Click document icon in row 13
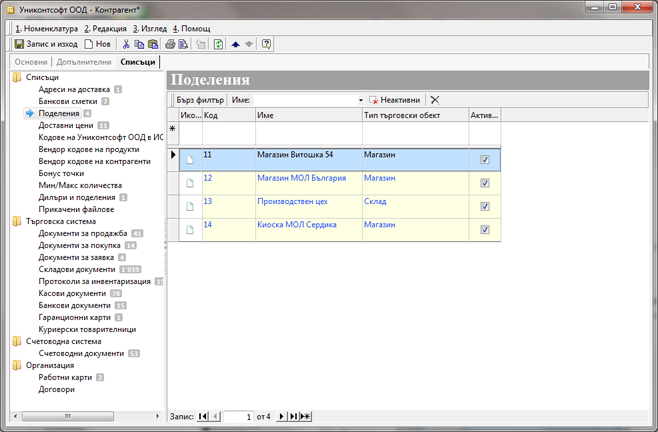Image resolution: width=658 pixels, height=432 pixels. 190,207
